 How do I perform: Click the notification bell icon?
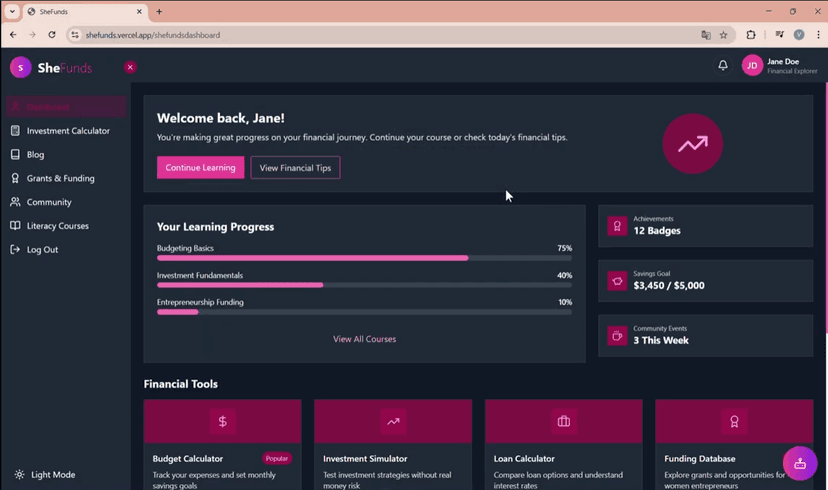click(x=723, y=66)
